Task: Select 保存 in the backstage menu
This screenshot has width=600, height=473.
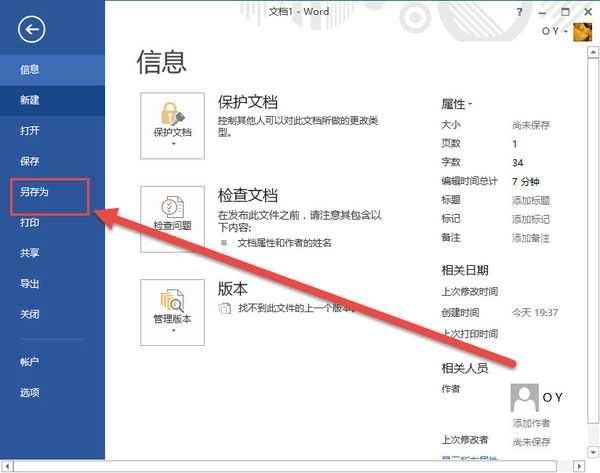Action: (x=52, y=161)
